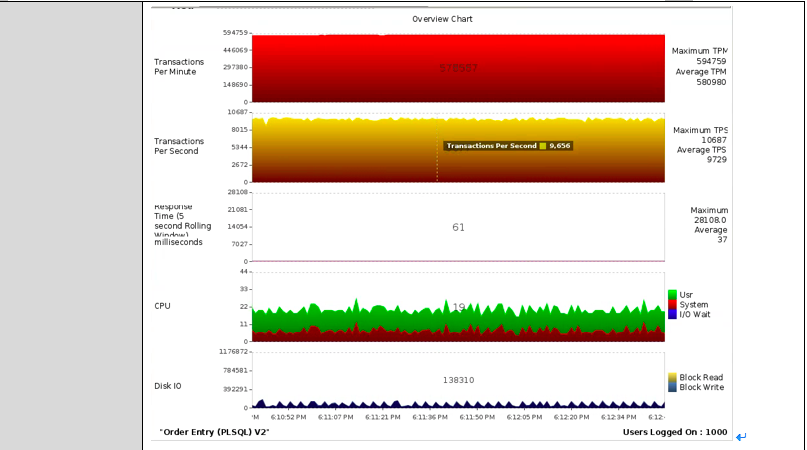Click the 9,656 value in the tooltip
The height and width of the screenshot is (450, 807).
click(559, 146)
